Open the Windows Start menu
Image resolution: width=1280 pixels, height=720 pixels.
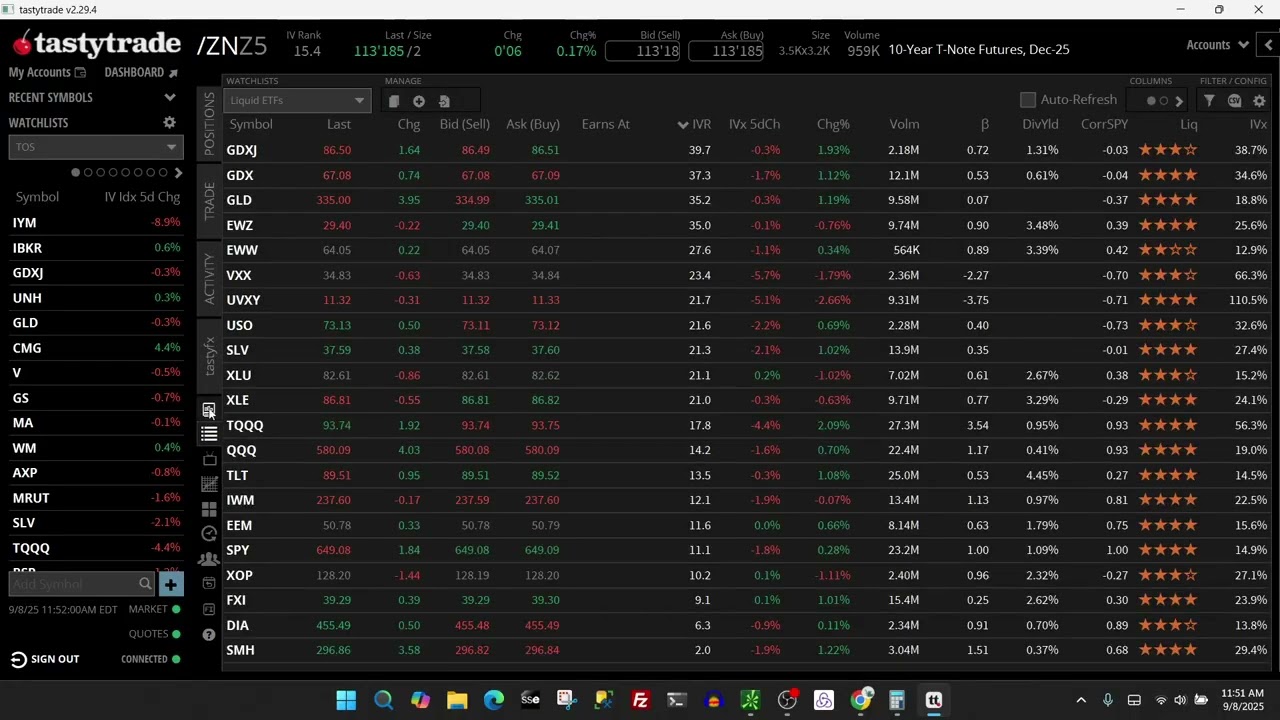click(346, 700)
